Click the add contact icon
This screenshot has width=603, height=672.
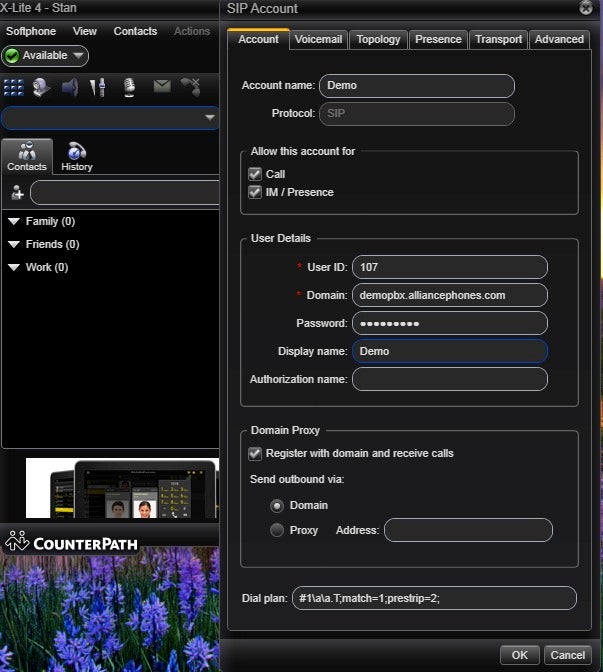17,192
